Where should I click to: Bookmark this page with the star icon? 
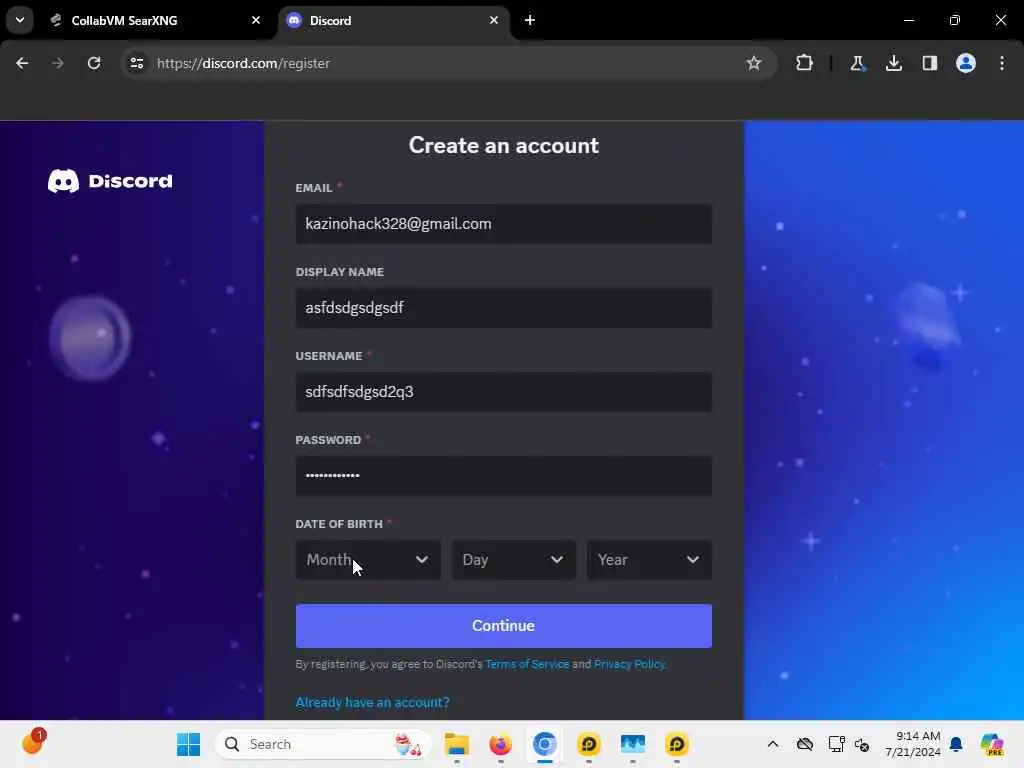[x=754, y=63]
